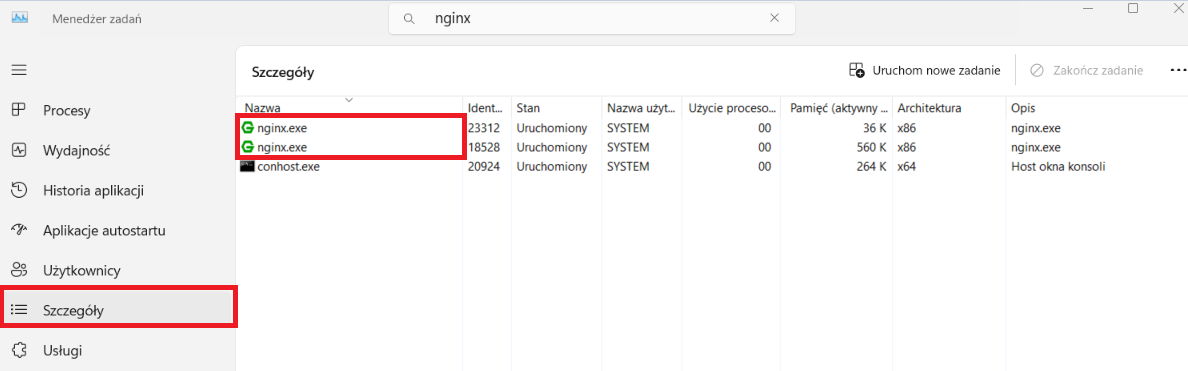Clear the nginx search text with X

[774, 18]
